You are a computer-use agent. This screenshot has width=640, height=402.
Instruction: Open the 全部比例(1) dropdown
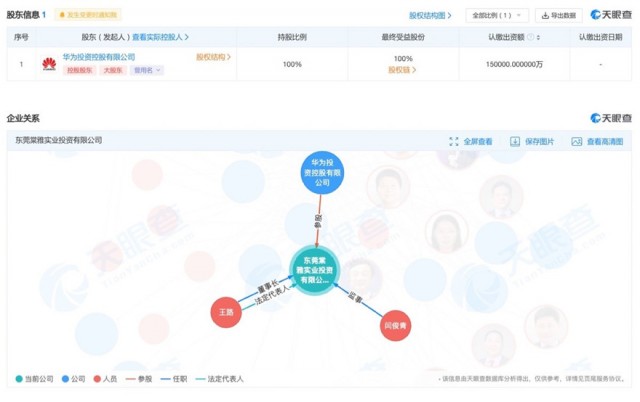coord(497,16)
